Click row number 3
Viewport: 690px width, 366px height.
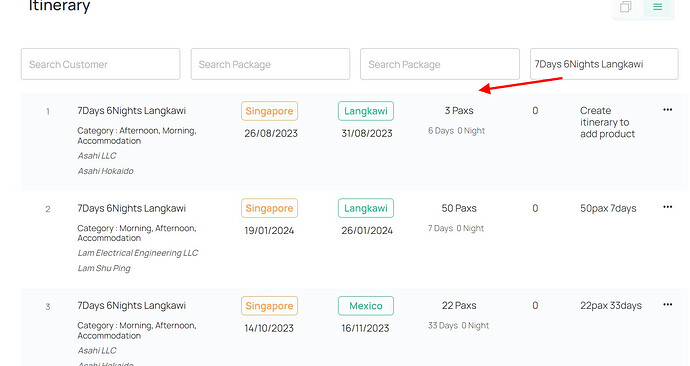(x=48, y=307)
